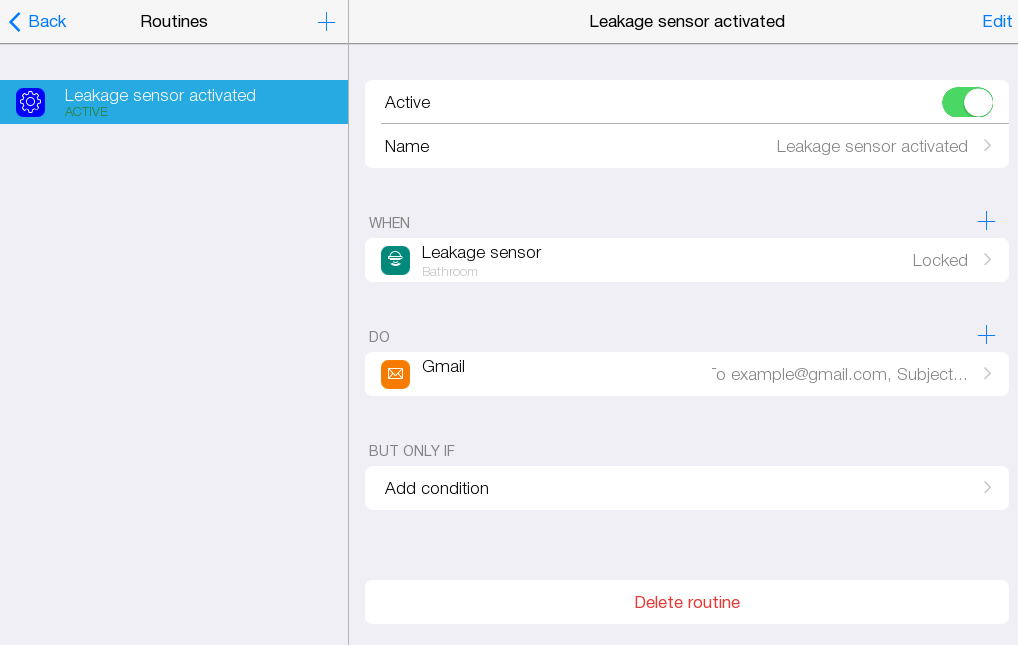Click the Back text label
This screenshot has width=1018, height=645.
coord(47,22)
